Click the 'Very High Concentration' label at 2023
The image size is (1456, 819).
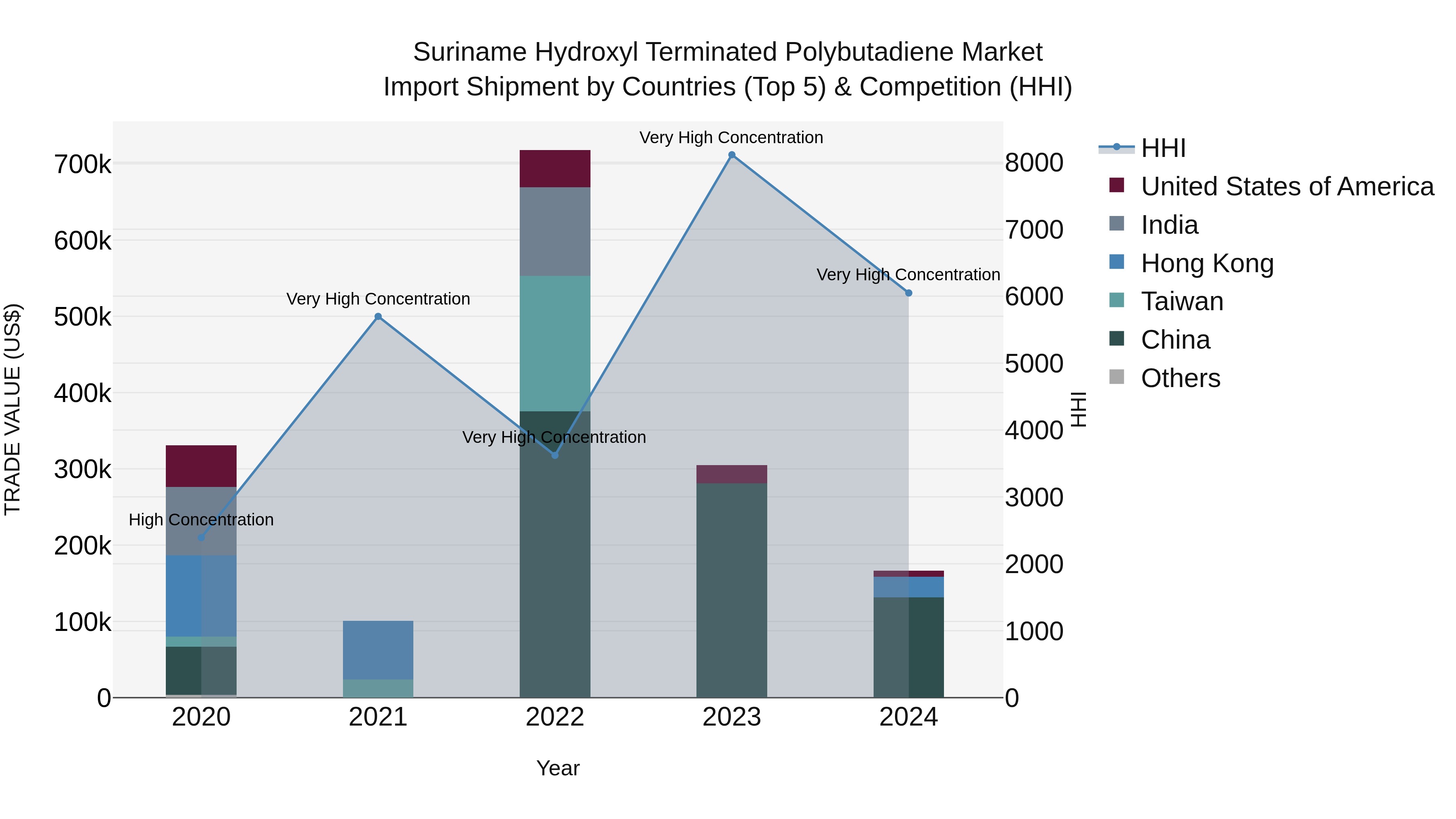coord(731,138)
